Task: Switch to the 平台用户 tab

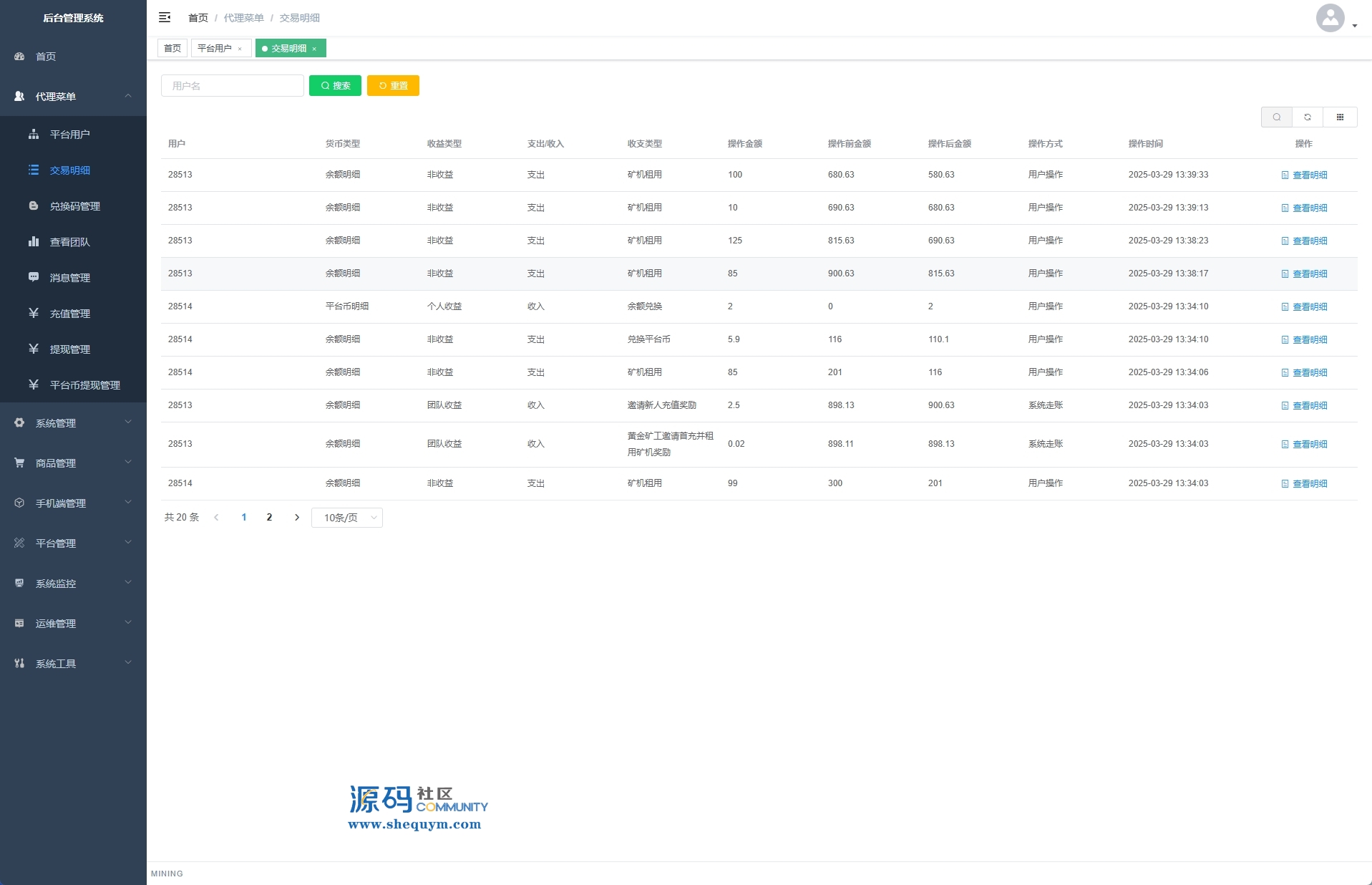Action: pyautogui.click(x=215, y=49)
